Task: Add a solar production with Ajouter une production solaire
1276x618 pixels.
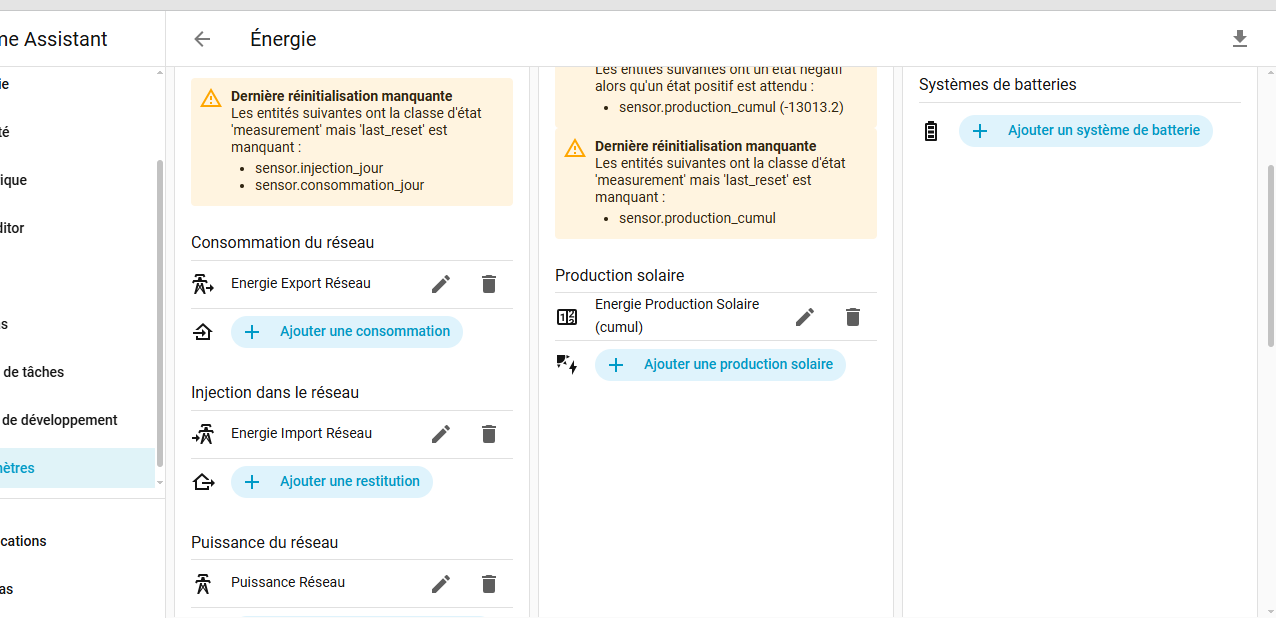Action: (720, 365)
